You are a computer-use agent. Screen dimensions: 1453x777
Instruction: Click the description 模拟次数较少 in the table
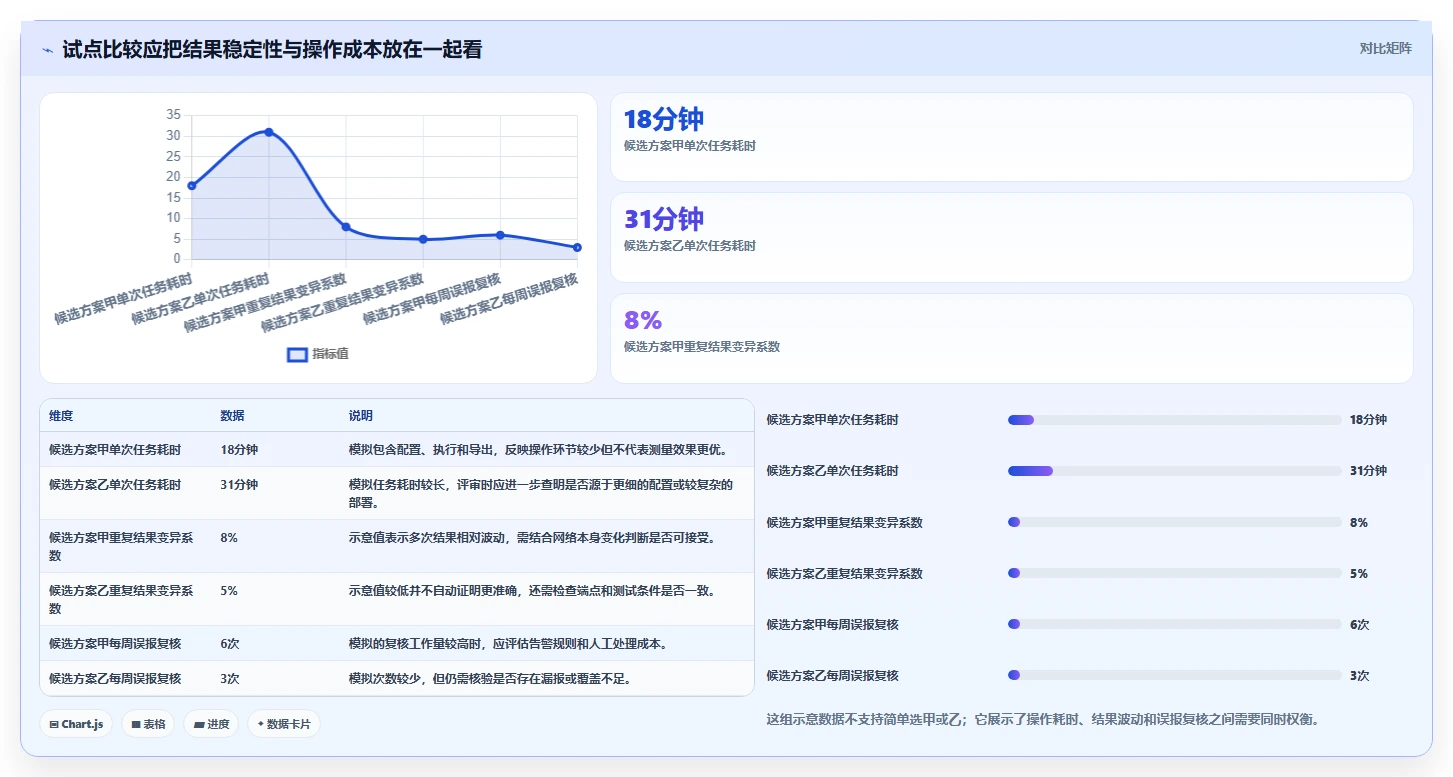click(489, 678)
